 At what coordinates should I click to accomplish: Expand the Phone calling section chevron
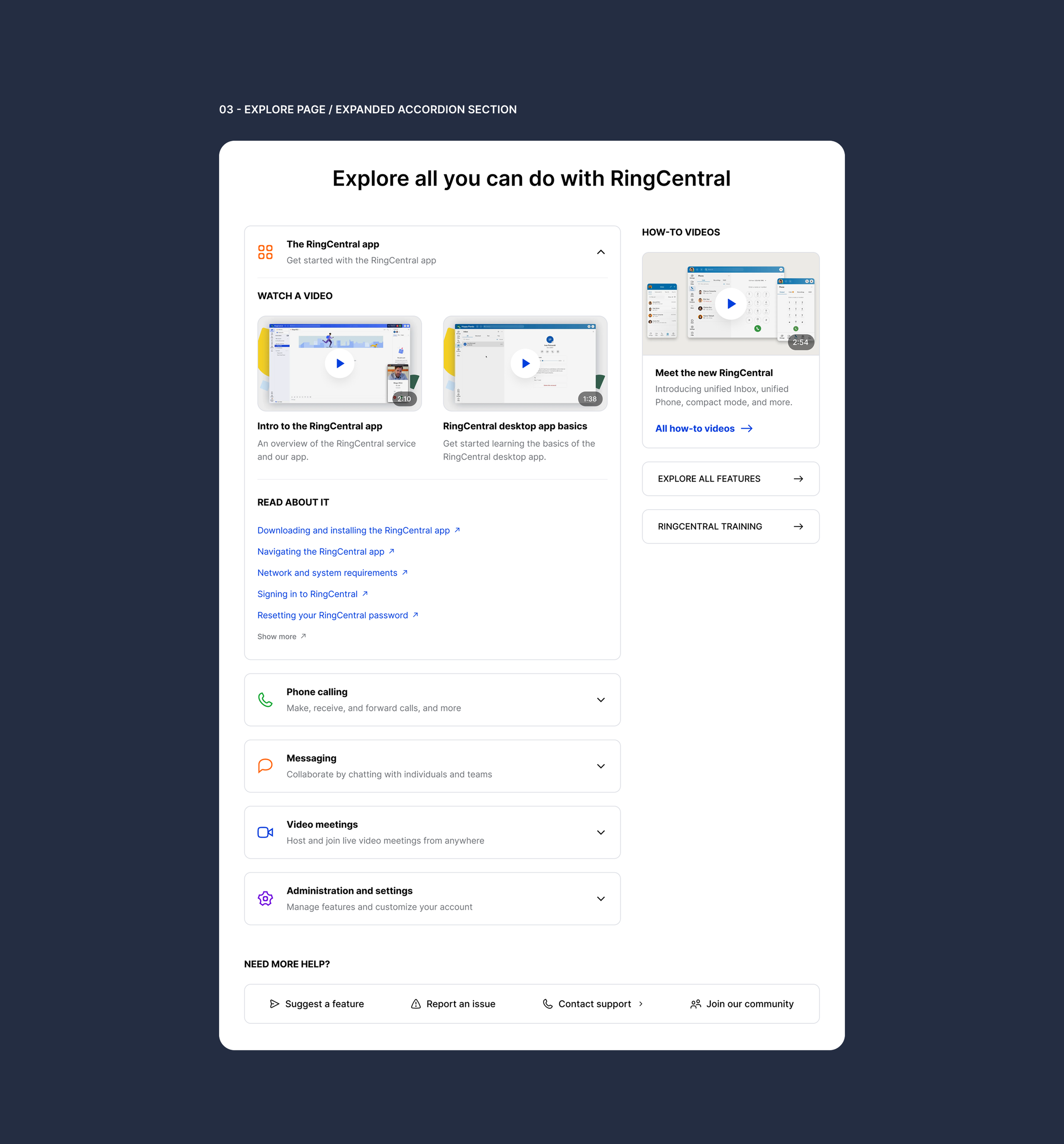coord(601,700)
